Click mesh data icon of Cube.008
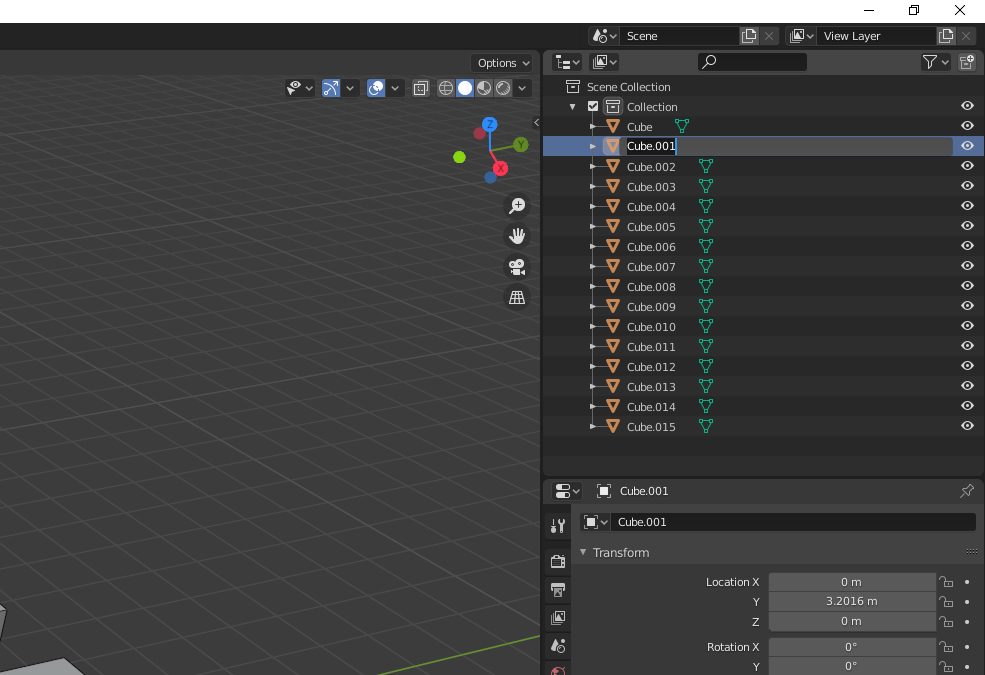The height and width of the screenshot is (675, 985). click(x=706, y=286)
